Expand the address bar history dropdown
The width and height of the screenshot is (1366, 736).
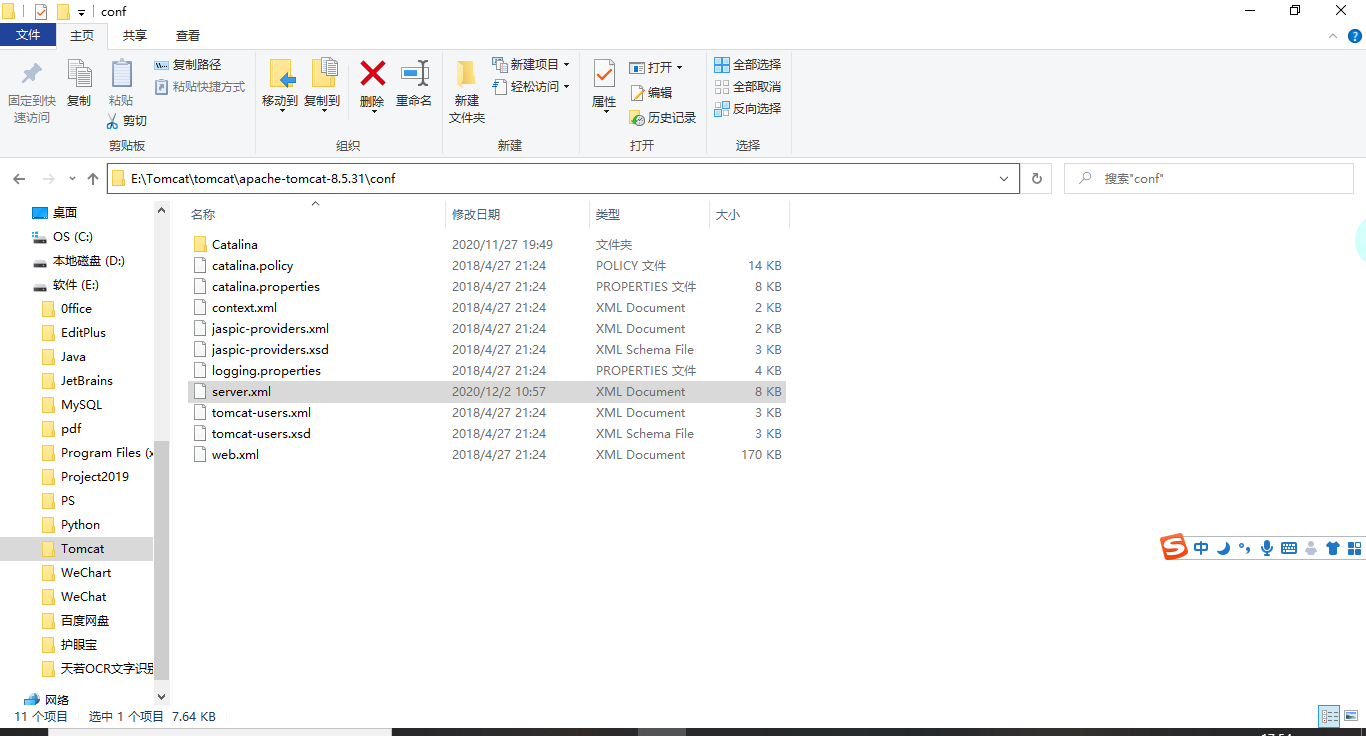point(1004,179)
